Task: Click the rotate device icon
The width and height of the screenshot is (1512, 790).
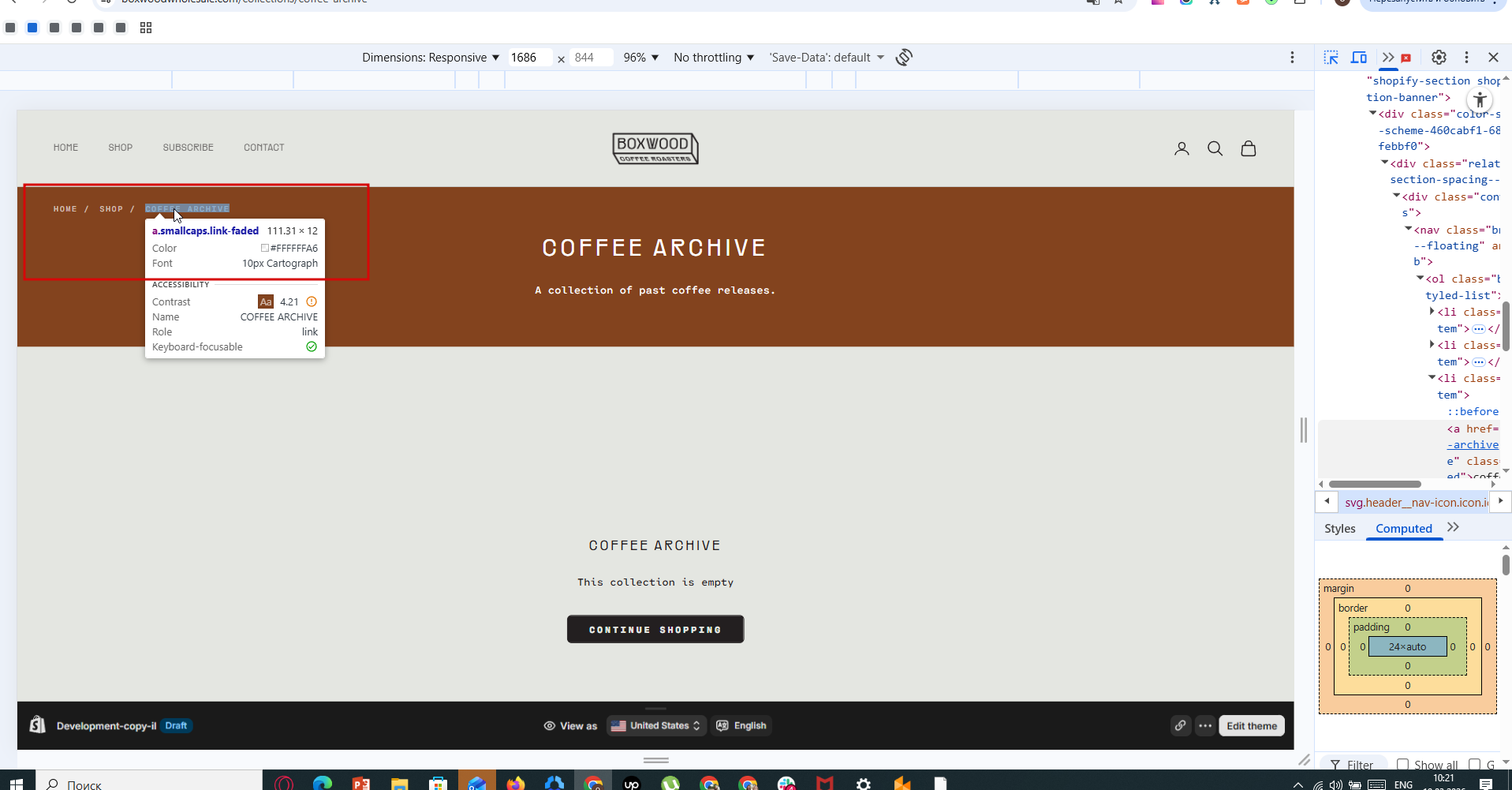Action: [904, 57]
